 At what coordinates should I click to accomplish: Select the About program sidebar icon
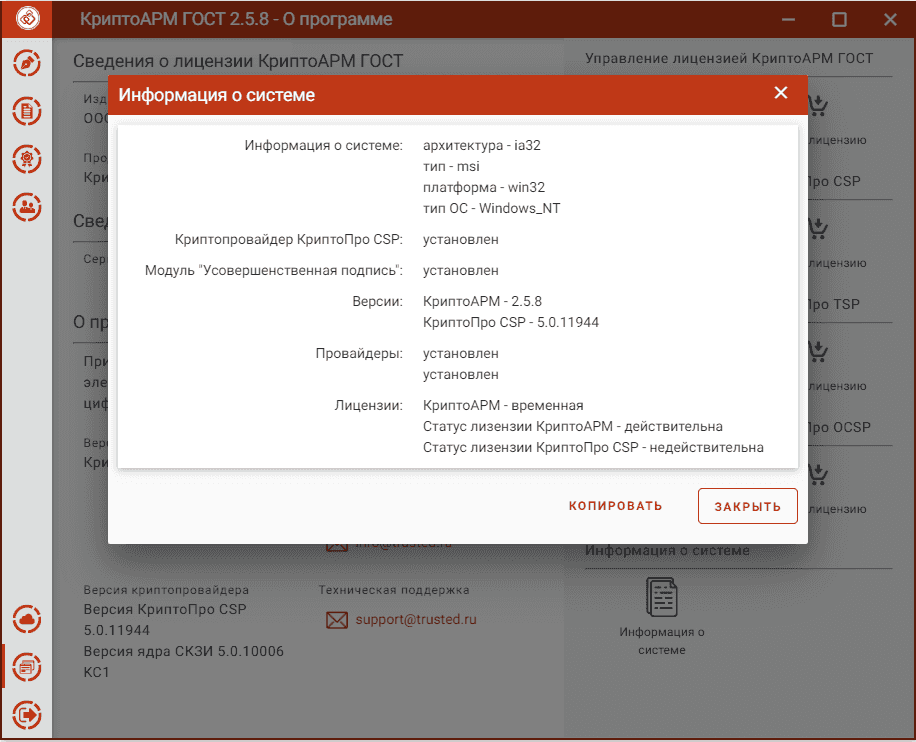[27, 667]
